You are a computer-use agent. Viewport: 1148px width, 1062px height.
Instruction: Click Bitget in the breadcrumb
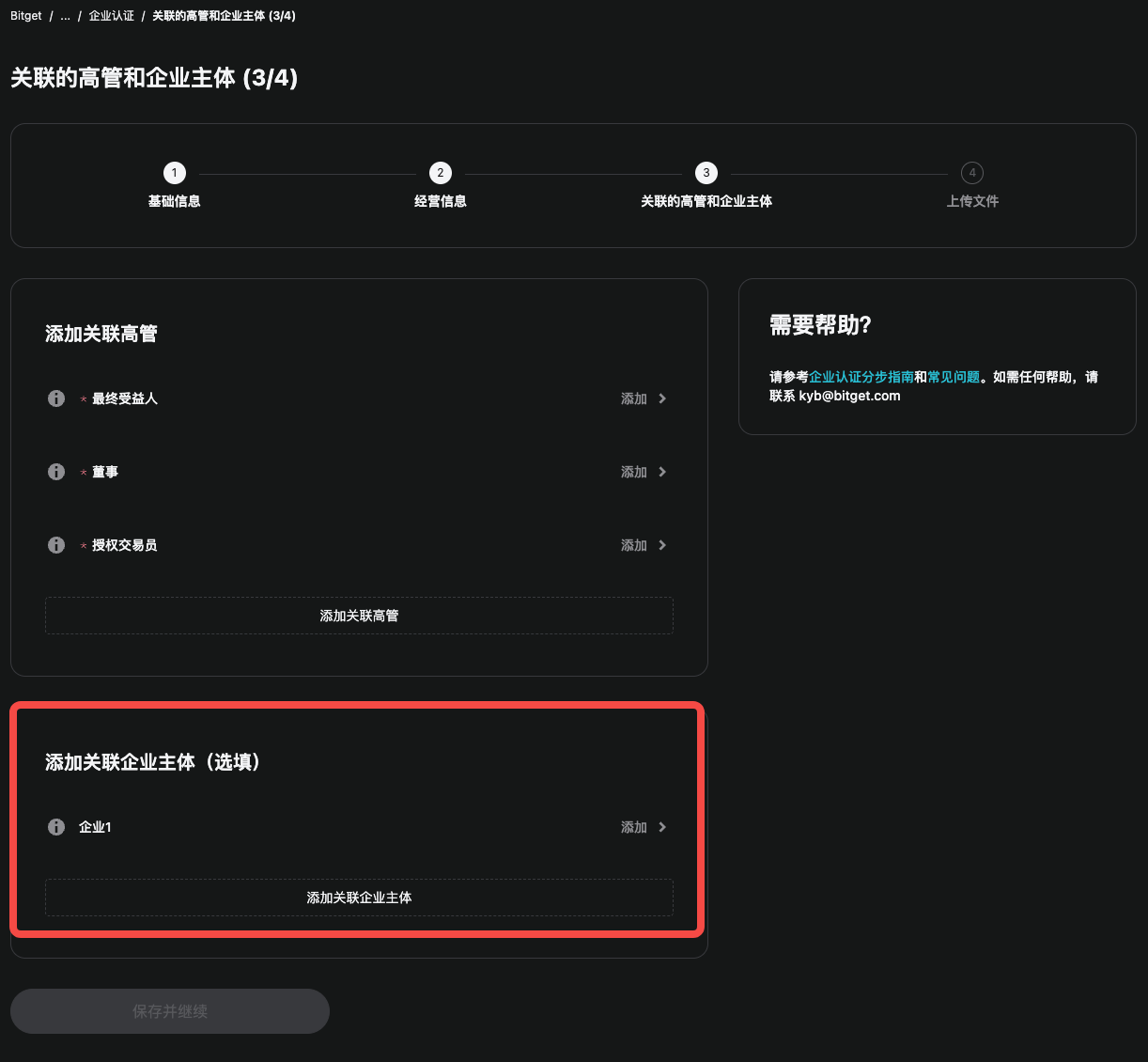pos(25,15)
